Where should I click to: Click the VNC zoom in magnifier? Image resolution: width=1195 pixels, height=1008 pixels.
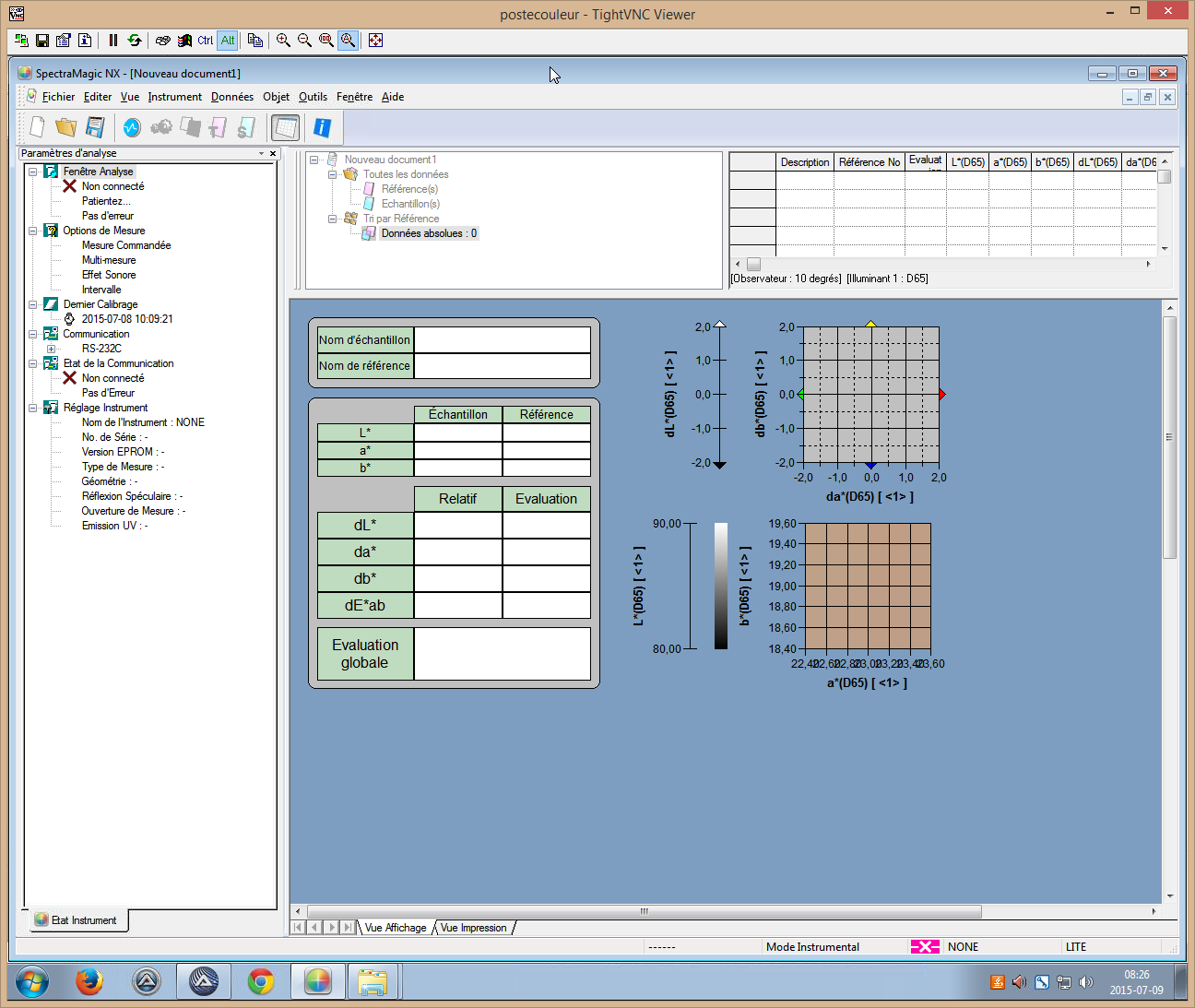[283, 41]
